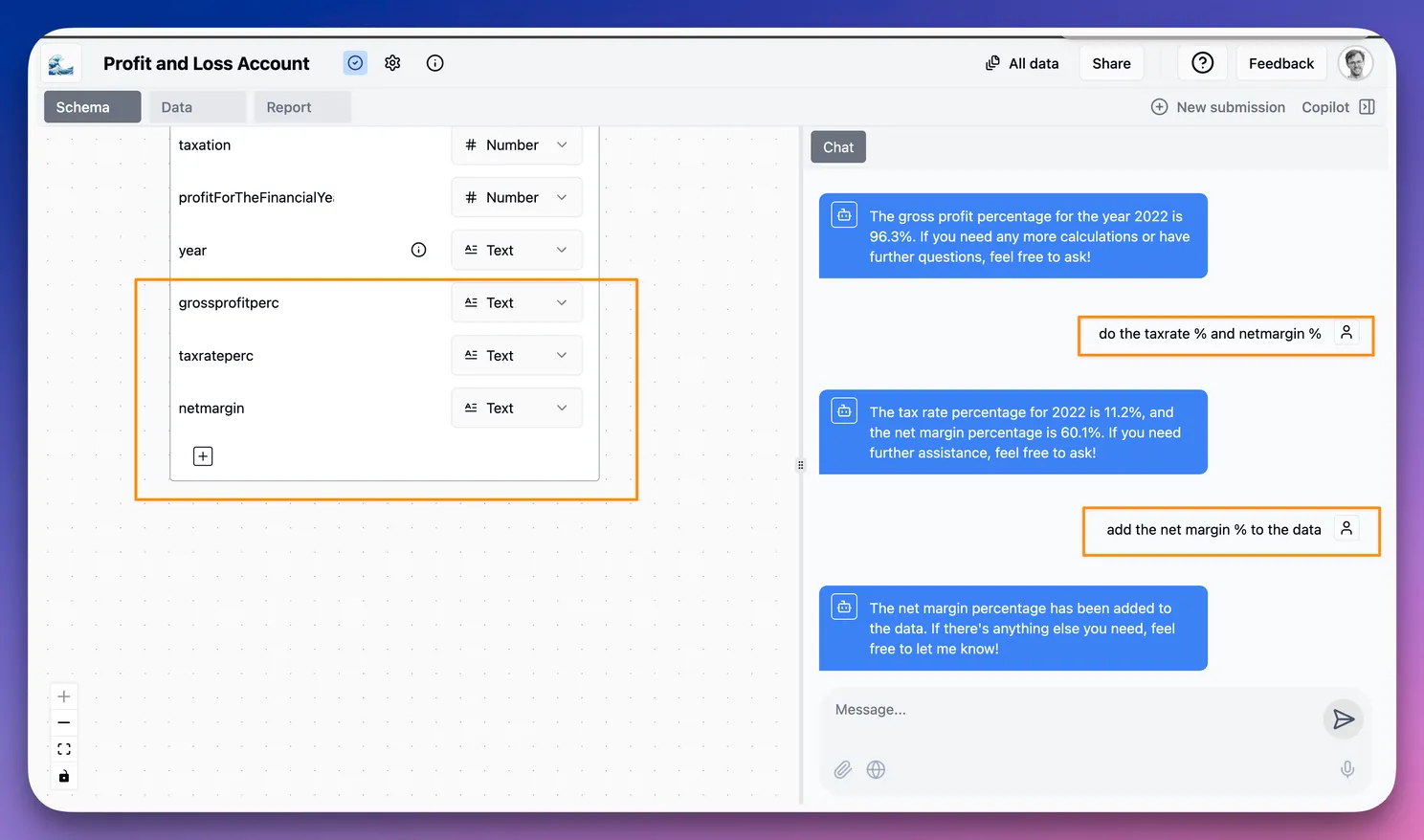
Task: Click the microphone voice input icon
Action: click(1346, 769)
